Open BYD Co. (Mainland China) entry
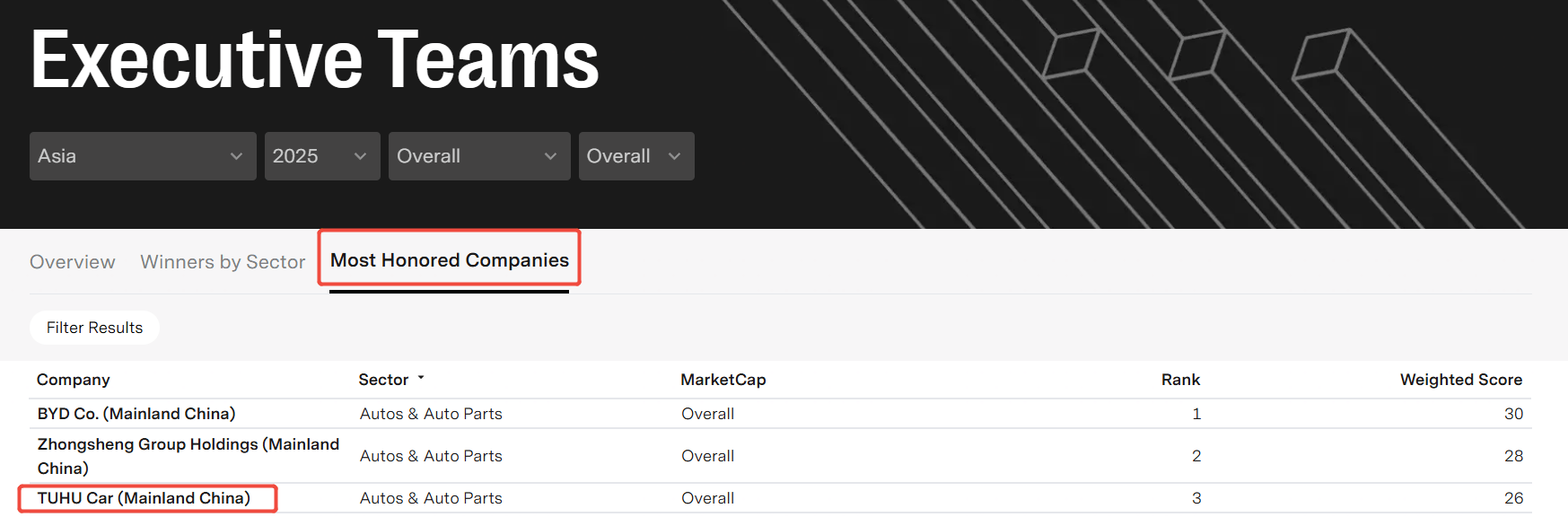This screenshot has height=517, width=1568. (136, 414)
